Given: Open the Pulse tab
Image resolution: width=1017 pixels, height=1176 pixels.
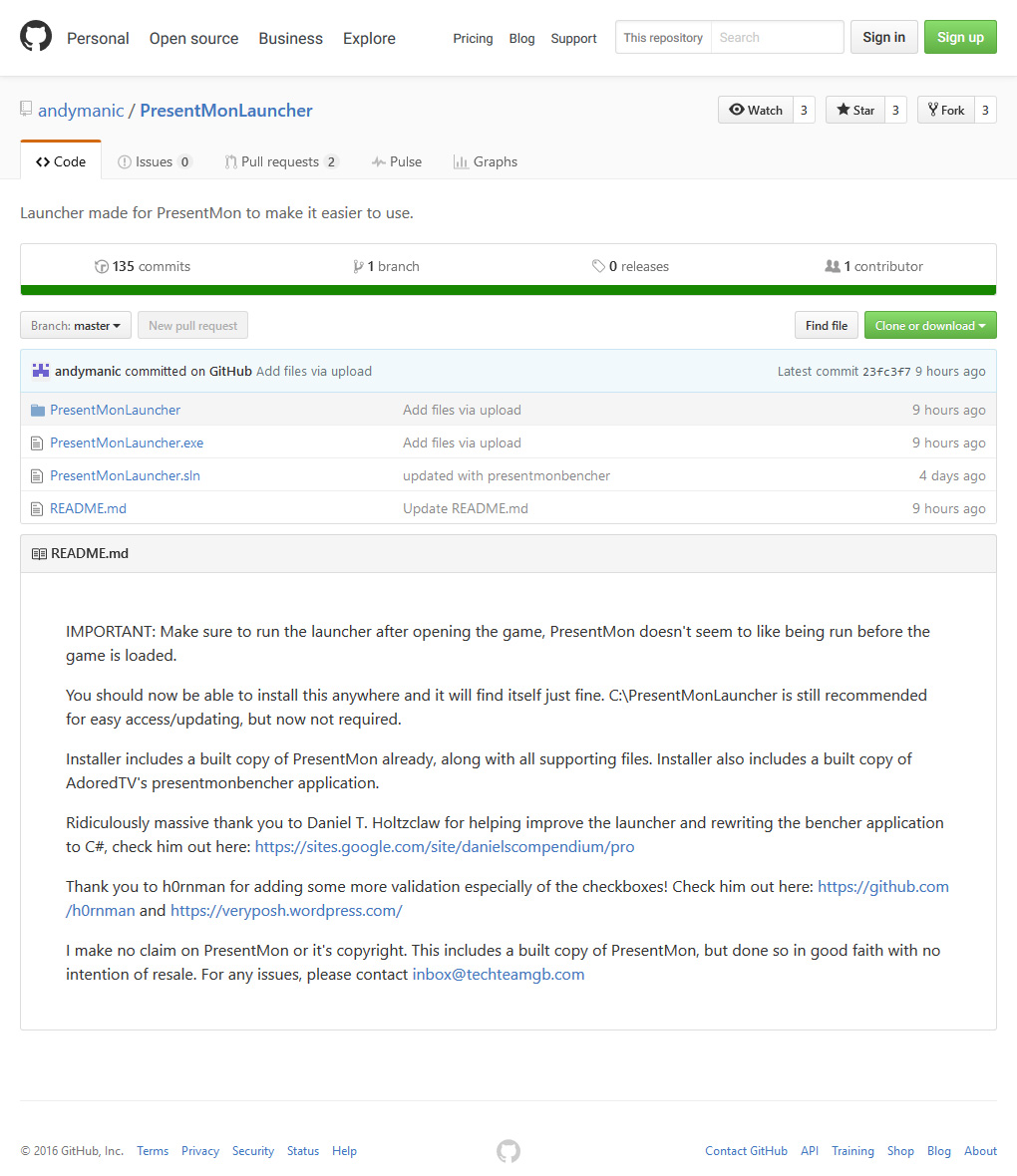Looking at the screenshot, I should [396, 161].
